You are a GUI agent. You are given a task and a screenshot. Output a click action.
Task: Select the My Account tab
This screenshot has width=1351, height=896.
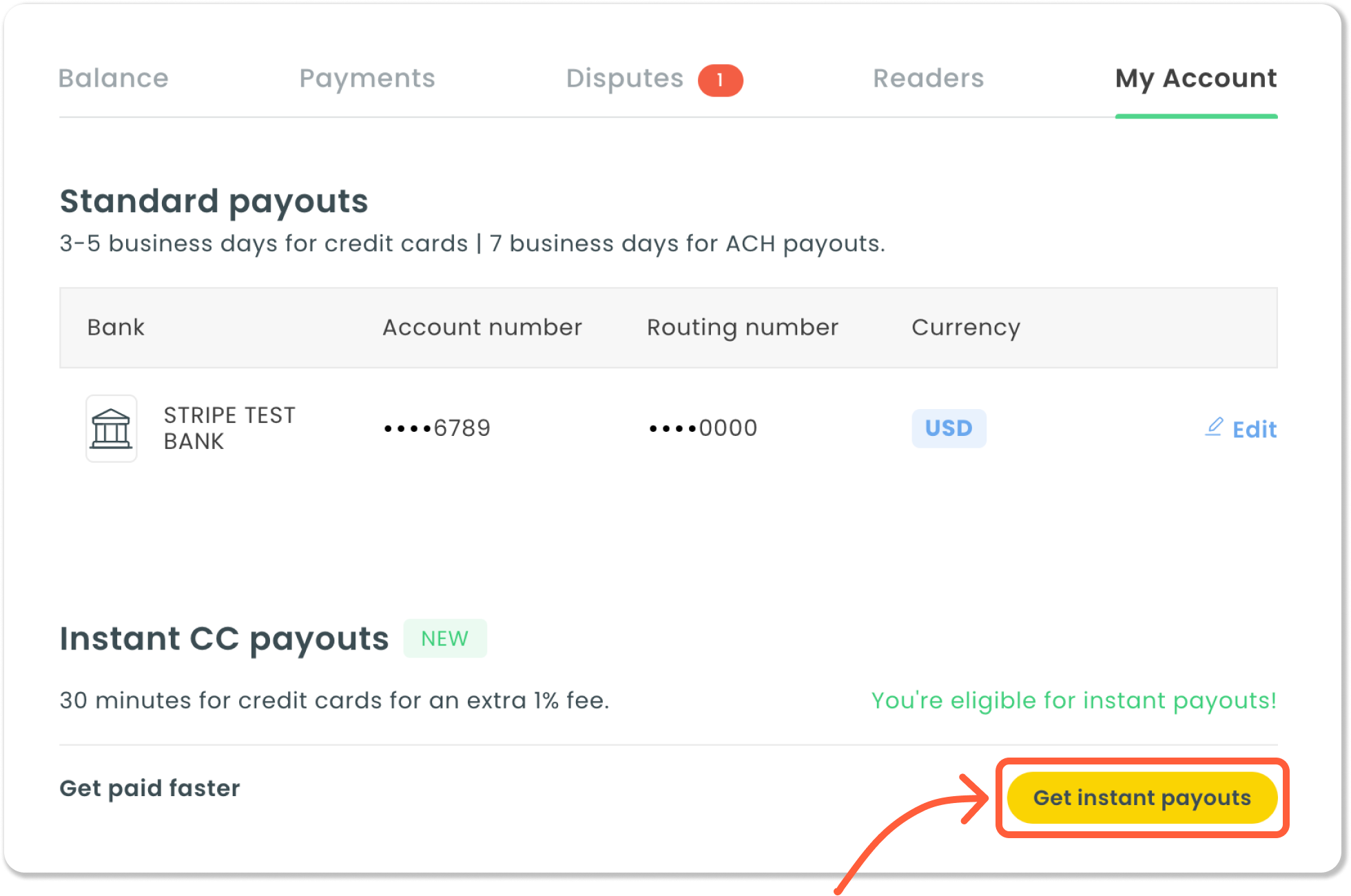point(1196,79)
